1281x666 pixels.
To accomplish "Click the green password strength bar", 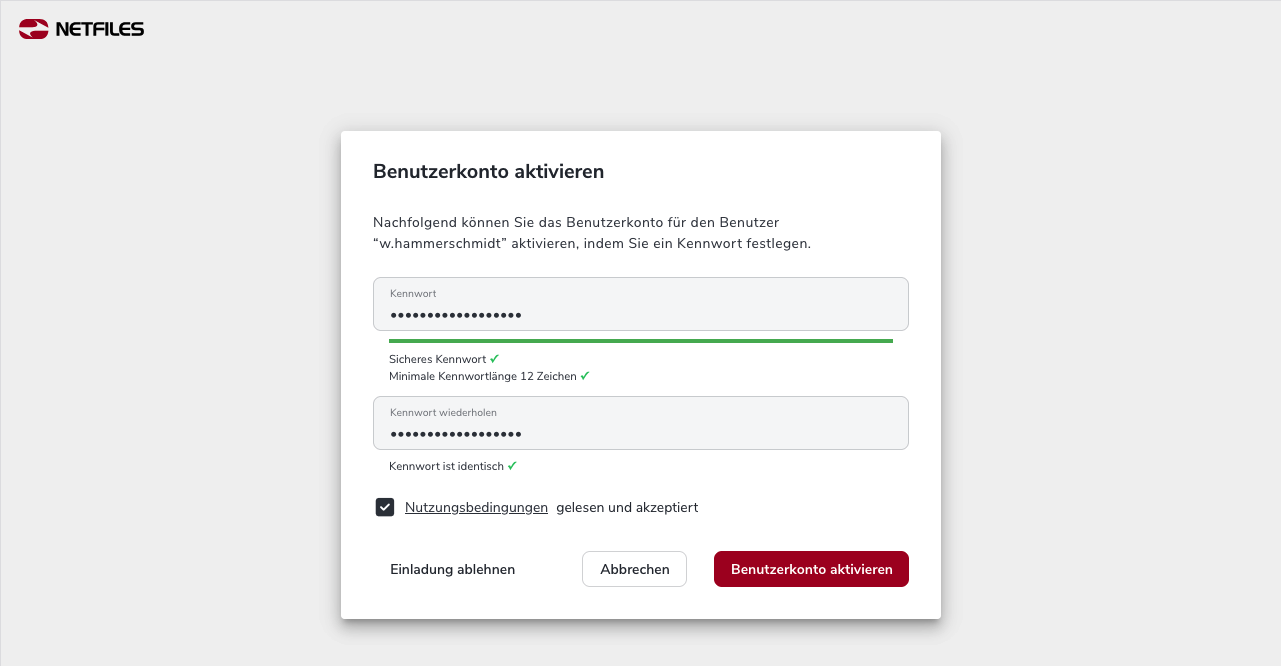I will [641, 341].
